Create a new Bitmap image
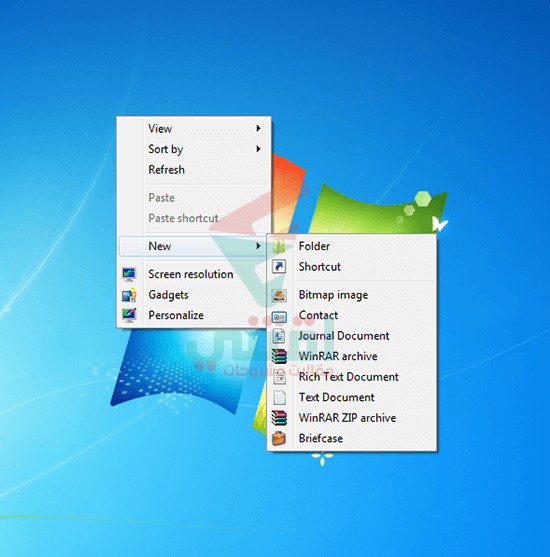This screenshot has height=557, width=550. 352,295
